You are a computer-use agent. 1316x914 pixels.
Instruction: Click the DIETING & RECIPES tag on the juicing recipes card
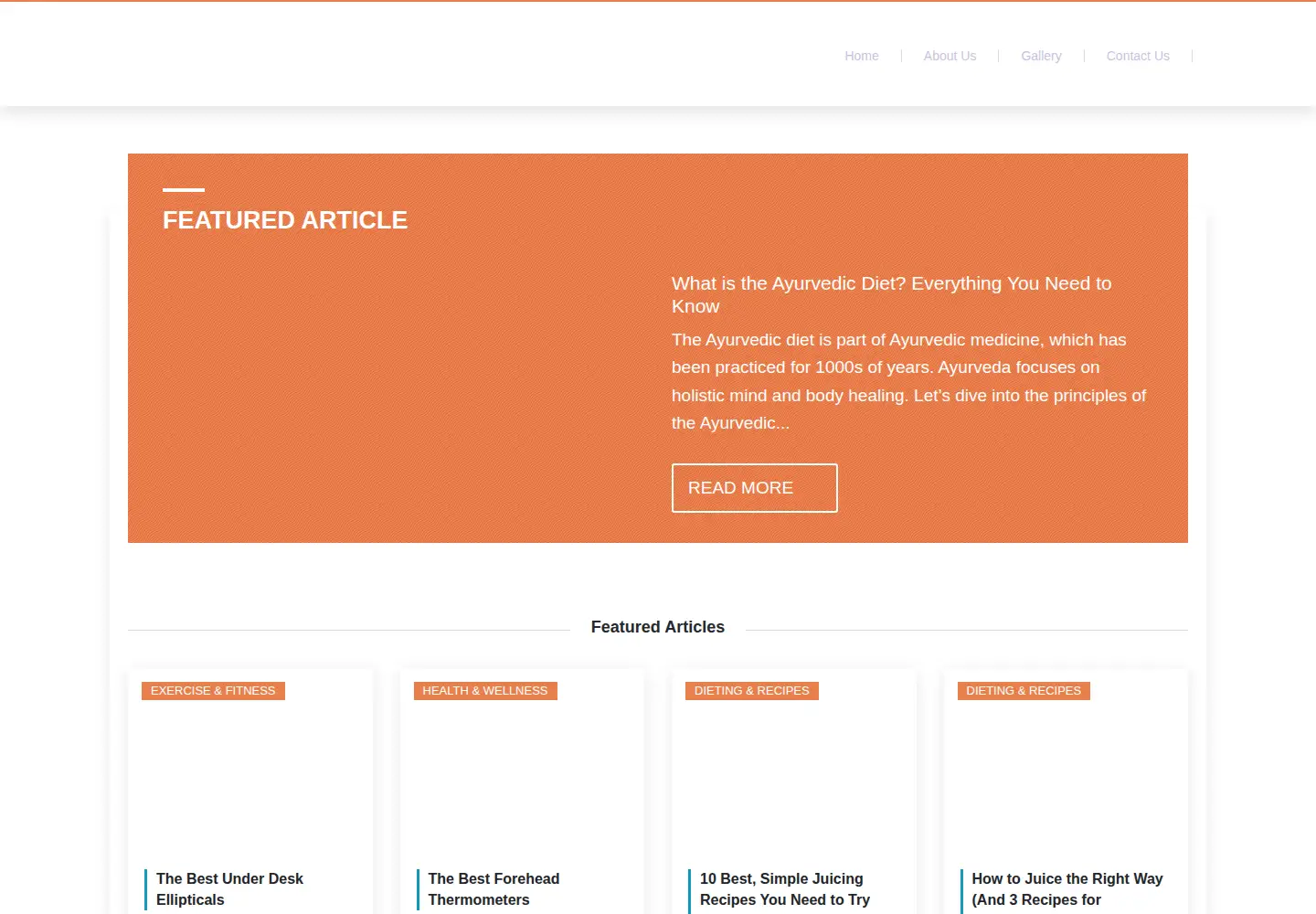click(752, 691)
